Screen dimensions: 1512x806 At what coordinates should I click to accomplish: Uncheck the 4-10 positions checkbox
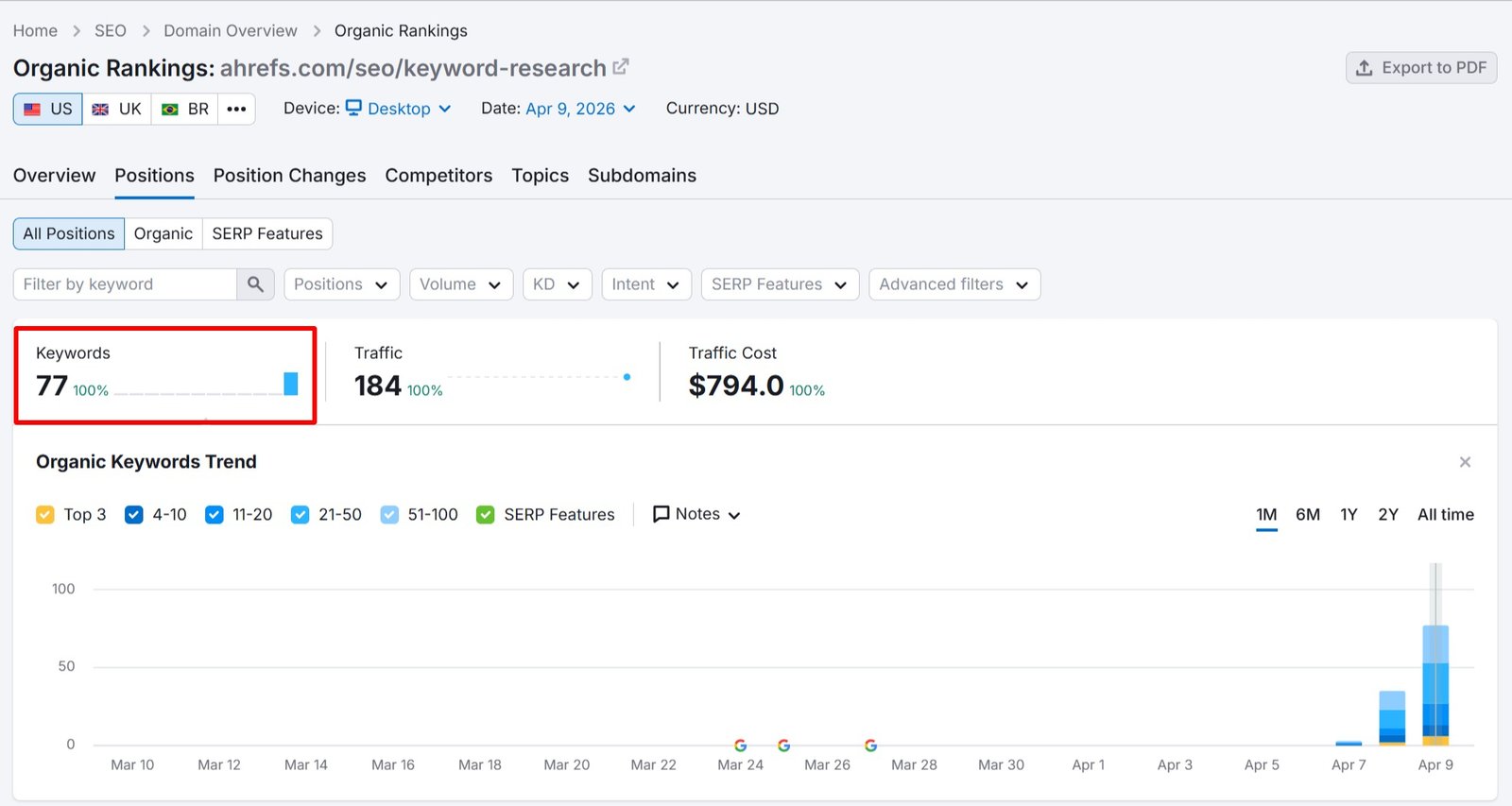click(134, 515)
